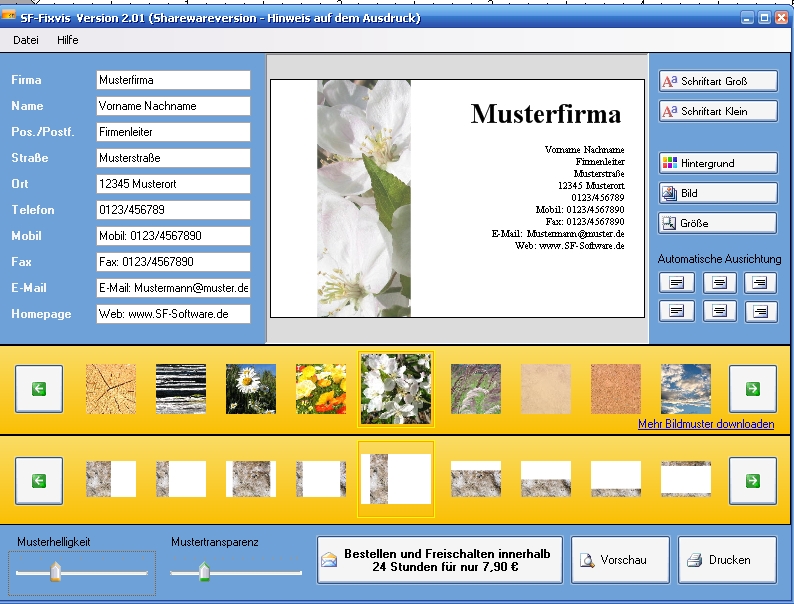Click the Drucken print button
Image resolution: width=794 pixels, height=604 pixels.
727,560
